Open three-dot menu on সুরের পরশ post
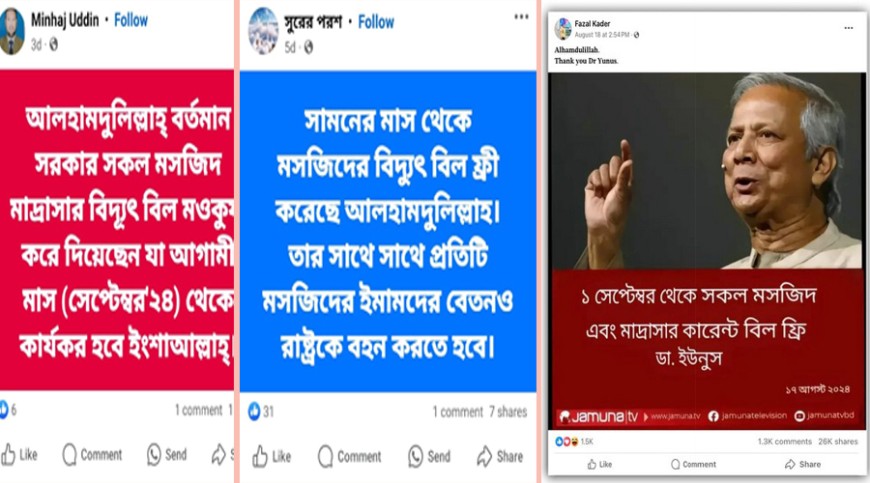Image resolution: width=870 pixels, height=483 pixels. click(521, 17)
